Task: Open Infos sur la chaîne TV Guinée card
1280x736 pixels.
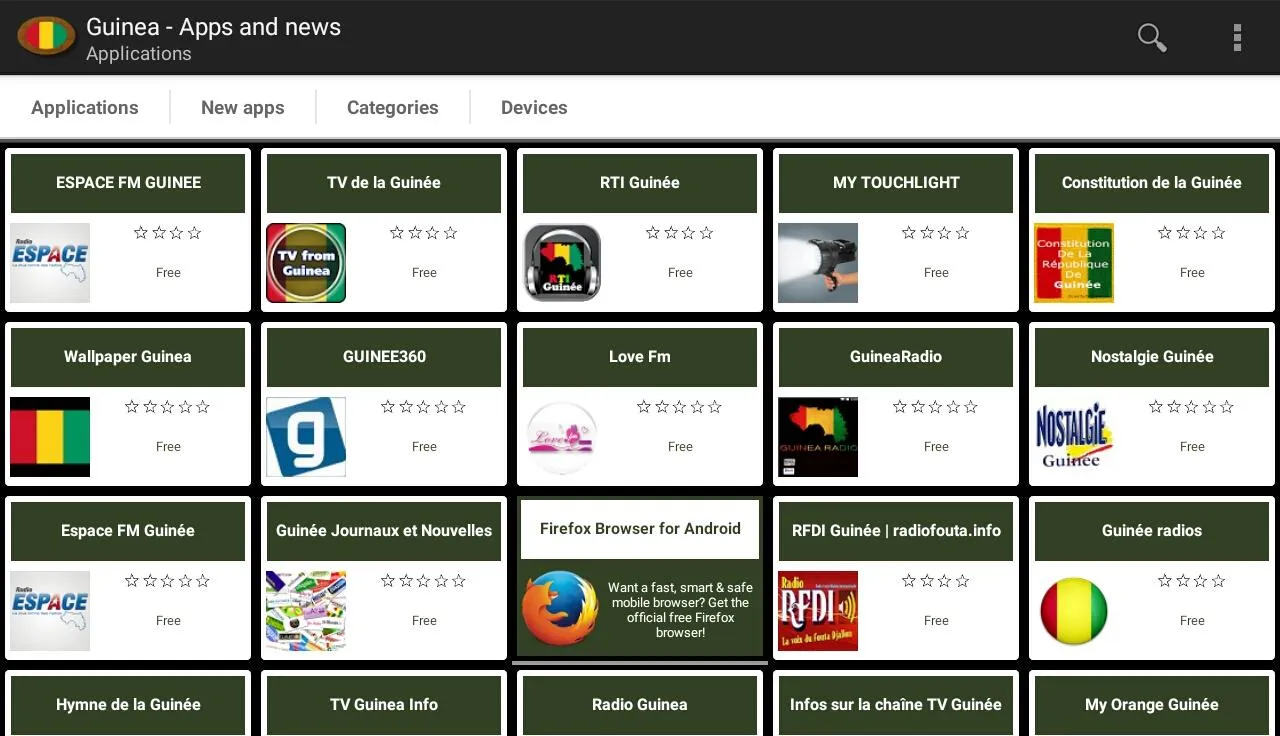Action: [x=896, y=705]
